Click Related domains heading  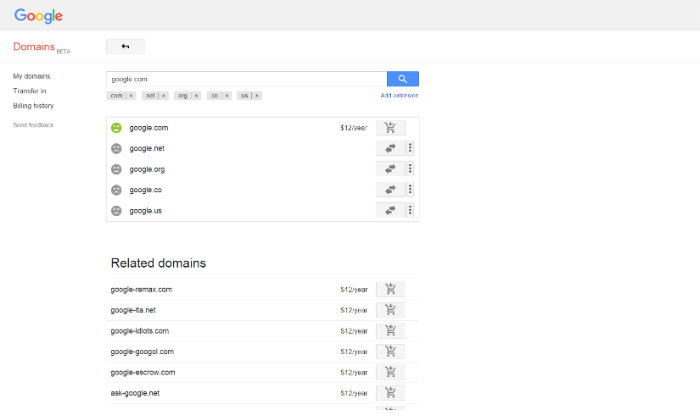pos(158,263)
